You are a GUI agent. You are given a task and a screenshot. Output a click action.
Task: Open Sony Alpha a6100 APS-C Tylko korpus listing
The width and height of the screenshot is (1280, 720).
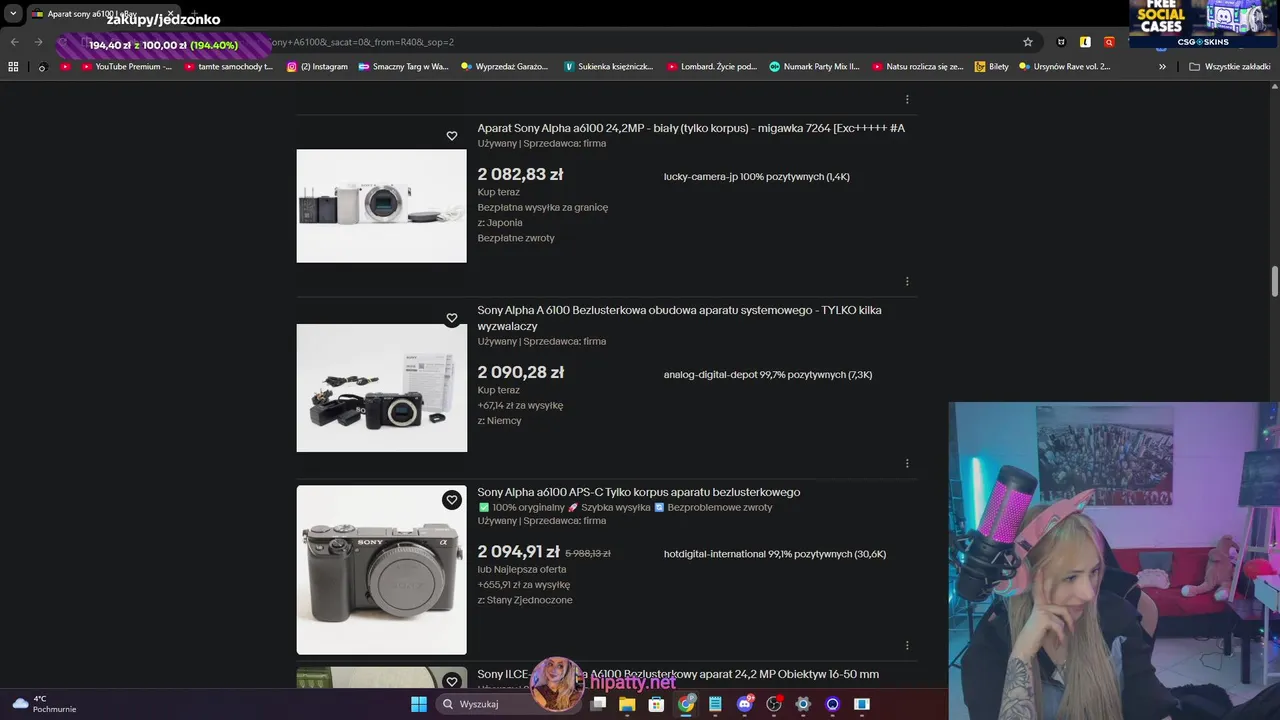[638, 492]
